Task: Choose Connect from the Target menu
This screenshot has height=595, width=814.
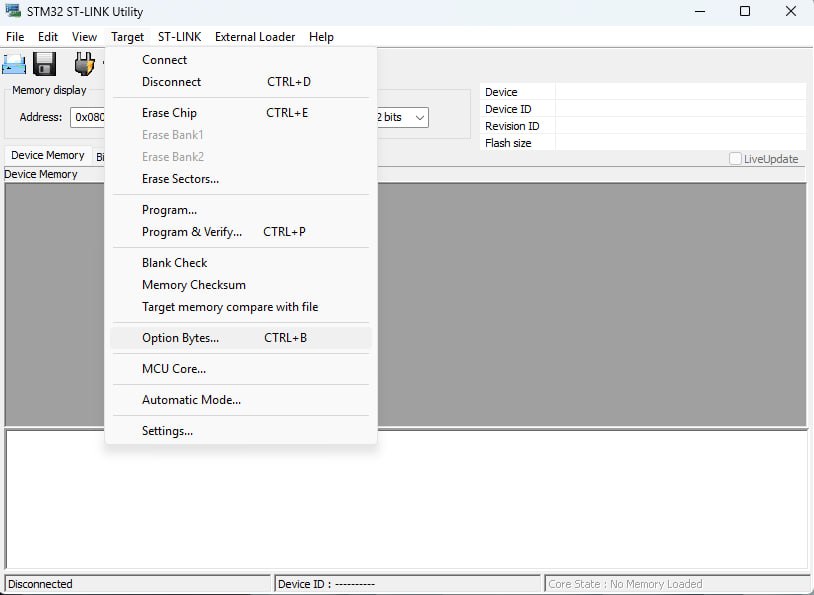Action: [x=241, y=60]
